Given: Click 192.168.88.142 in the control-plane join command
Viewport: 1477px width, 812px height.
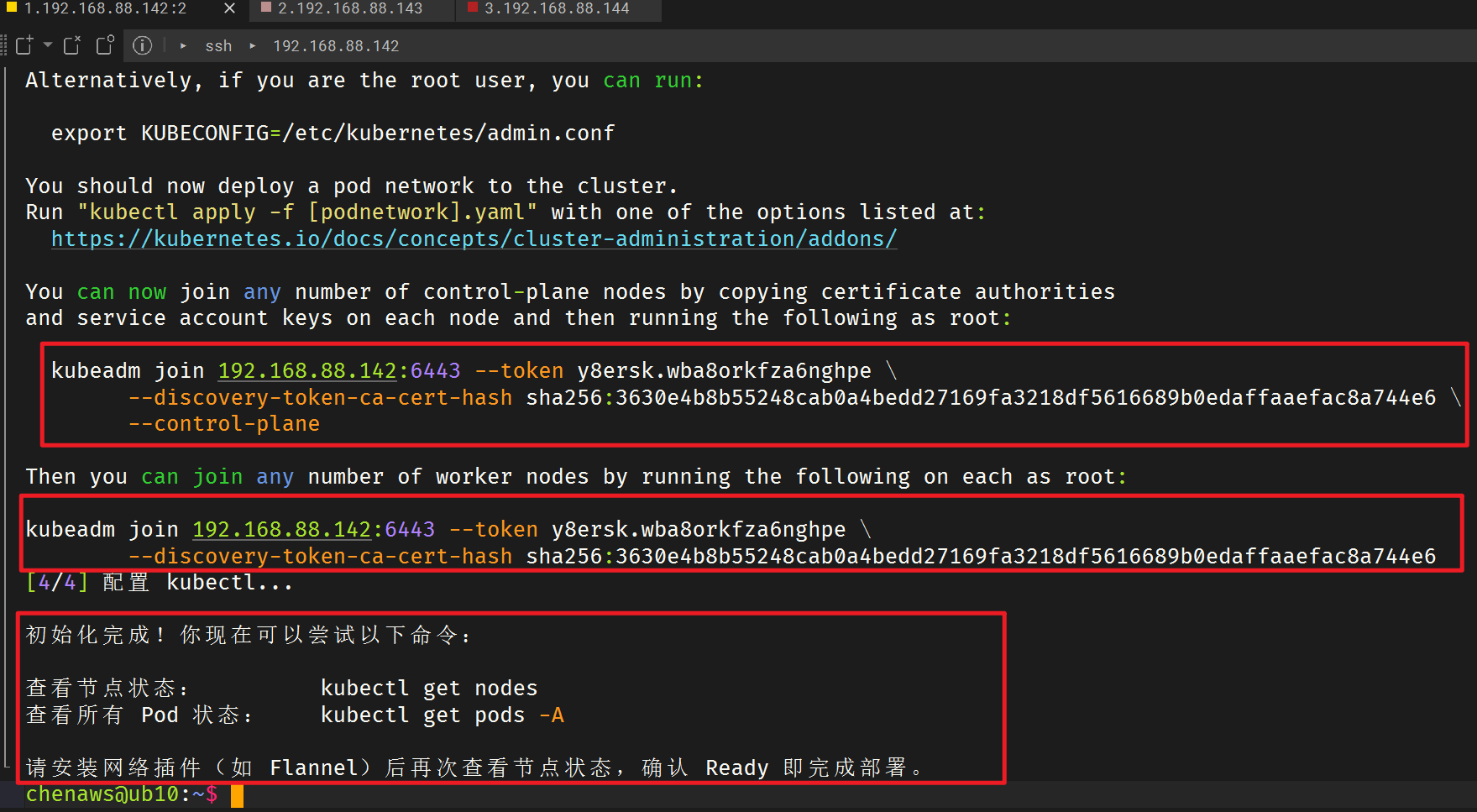Looking at the screenshot, I should (307, 371).
